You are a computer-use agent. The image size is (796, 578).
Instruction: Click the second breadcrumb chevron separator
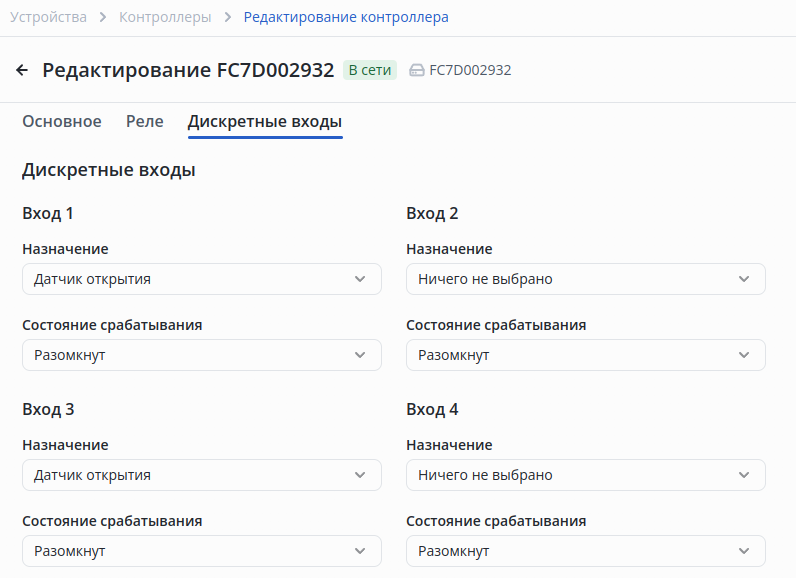click(x=228, y=17)
